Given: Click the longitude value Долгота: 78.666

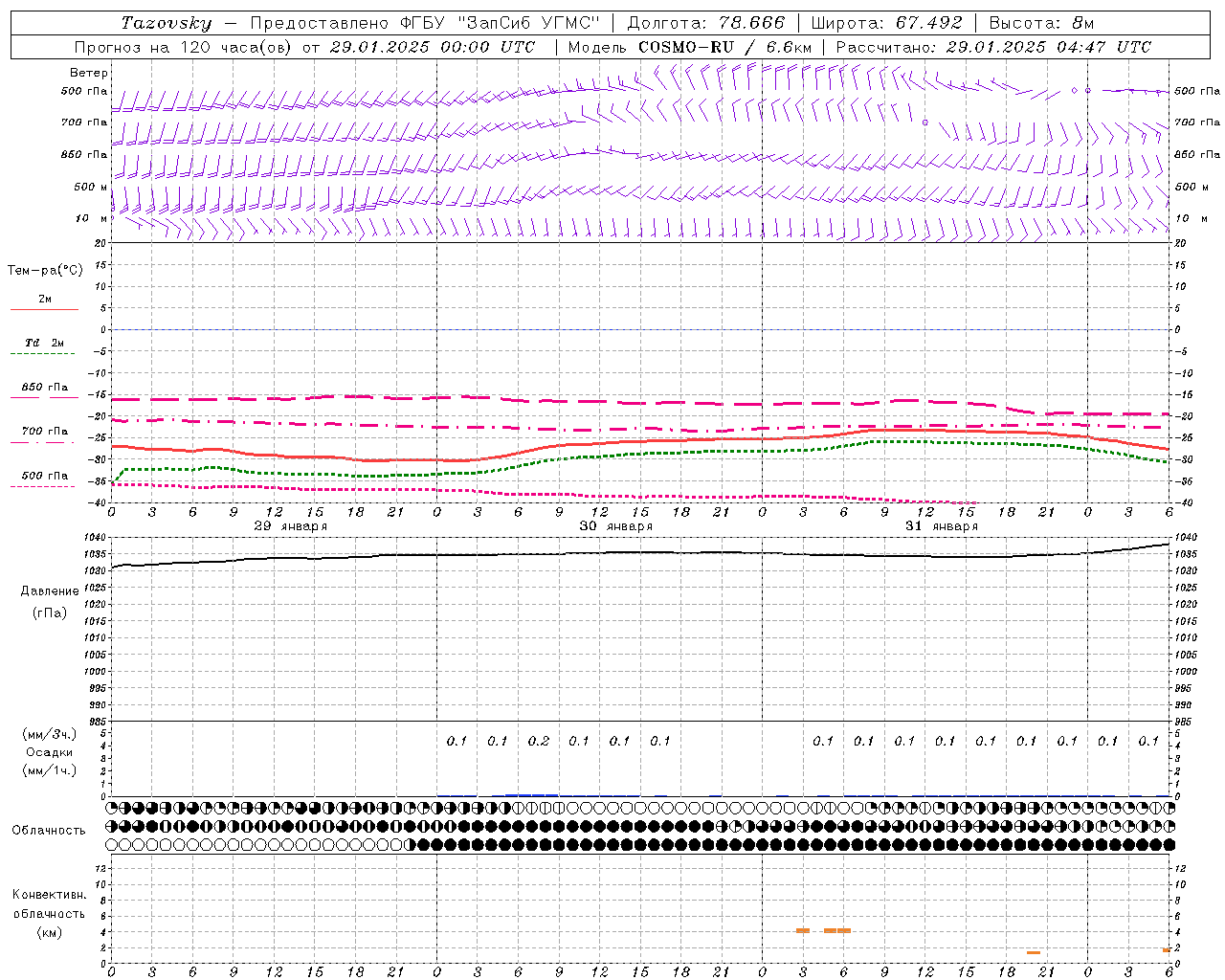Looking at the screenshot, I should click(705, 23).
